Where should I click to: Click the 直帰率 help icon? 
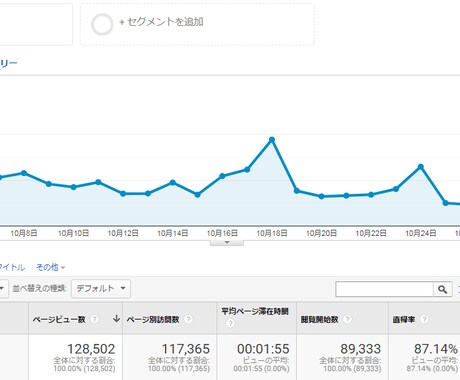[424, 319]
